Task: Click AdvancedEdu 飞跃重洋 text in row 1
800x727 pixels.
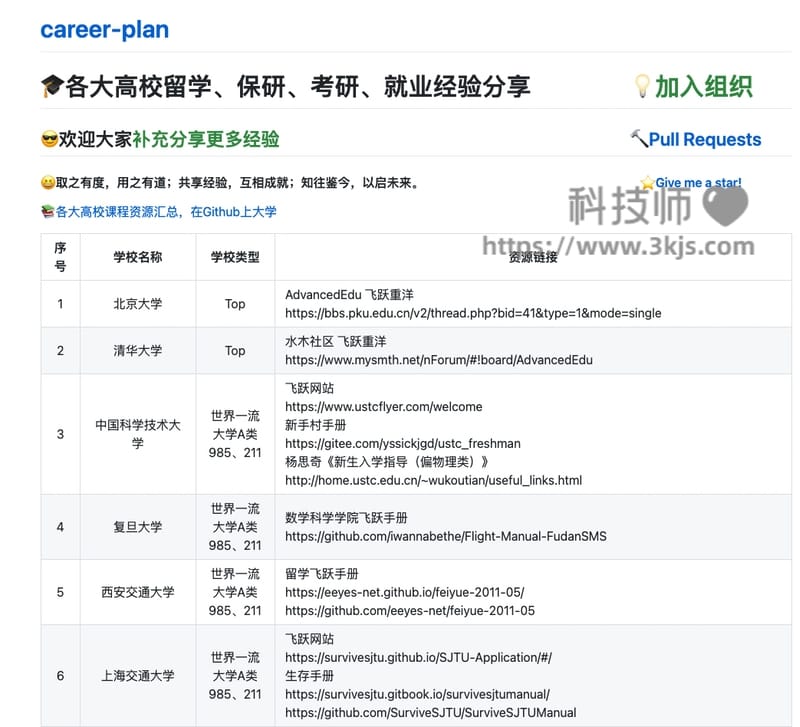Action: tap(349, 294)
